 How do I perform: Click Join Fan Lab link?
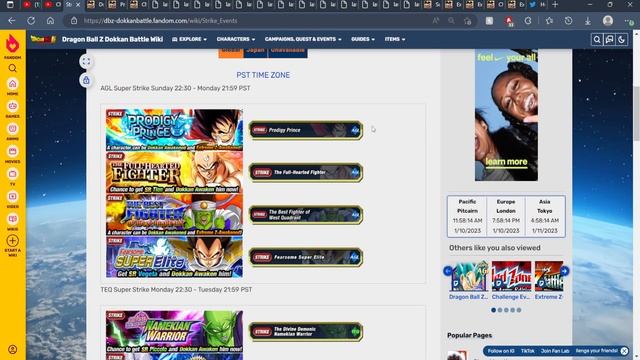pyautogui.click(x=555, y=351)
